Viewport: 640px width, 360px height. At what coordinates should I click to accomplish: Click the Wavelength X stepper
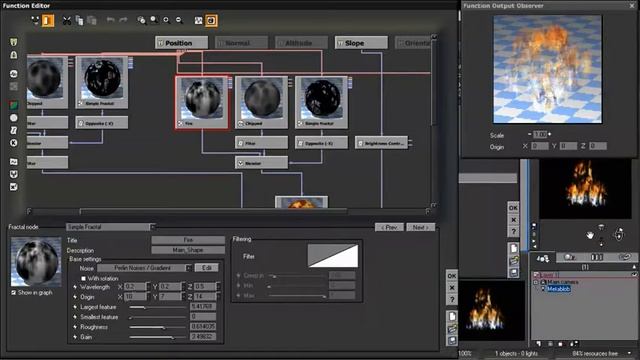point(148,287)
